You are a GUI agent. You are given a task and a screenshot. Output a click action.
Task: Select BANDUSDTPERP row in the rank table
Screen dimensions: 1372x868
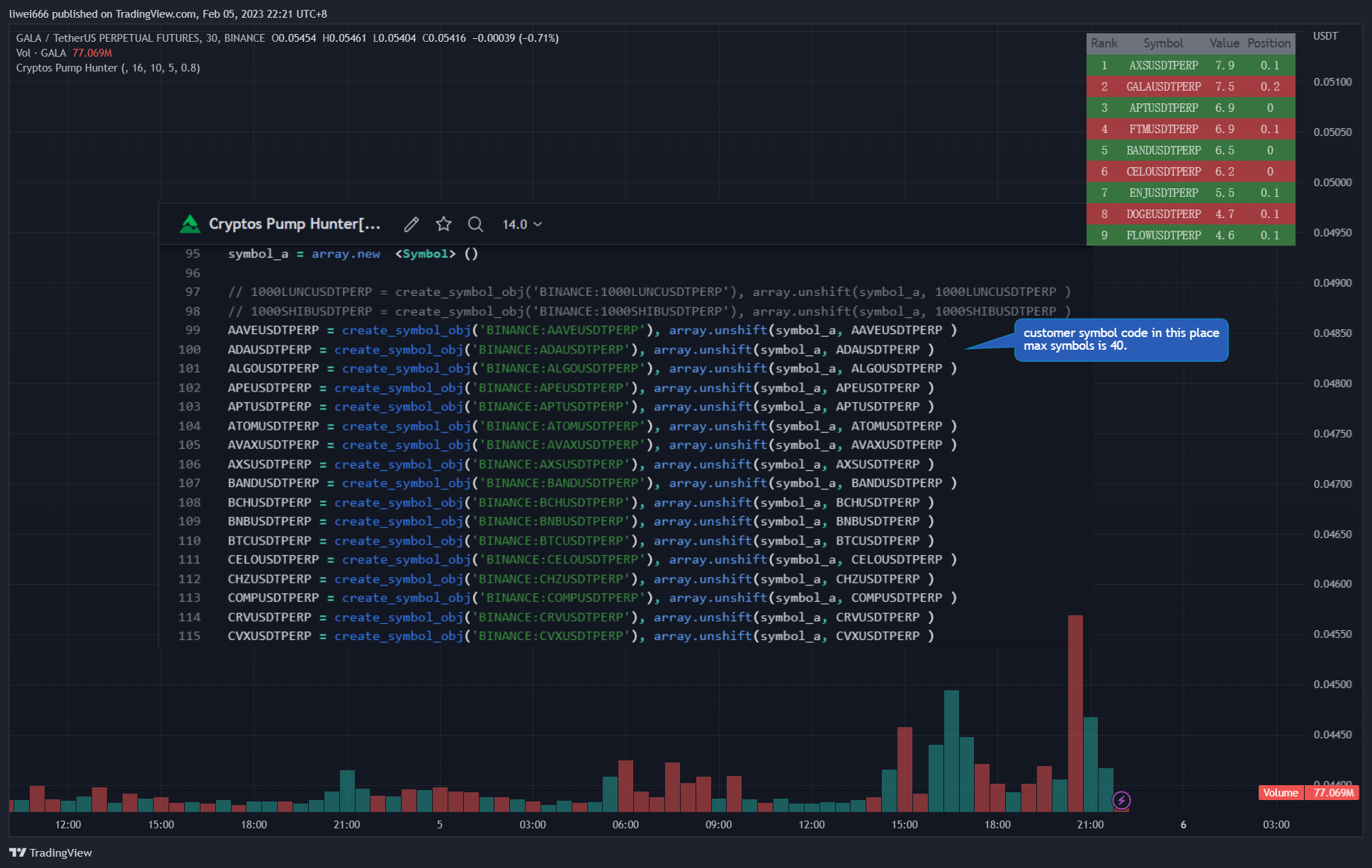(1191, 150)
